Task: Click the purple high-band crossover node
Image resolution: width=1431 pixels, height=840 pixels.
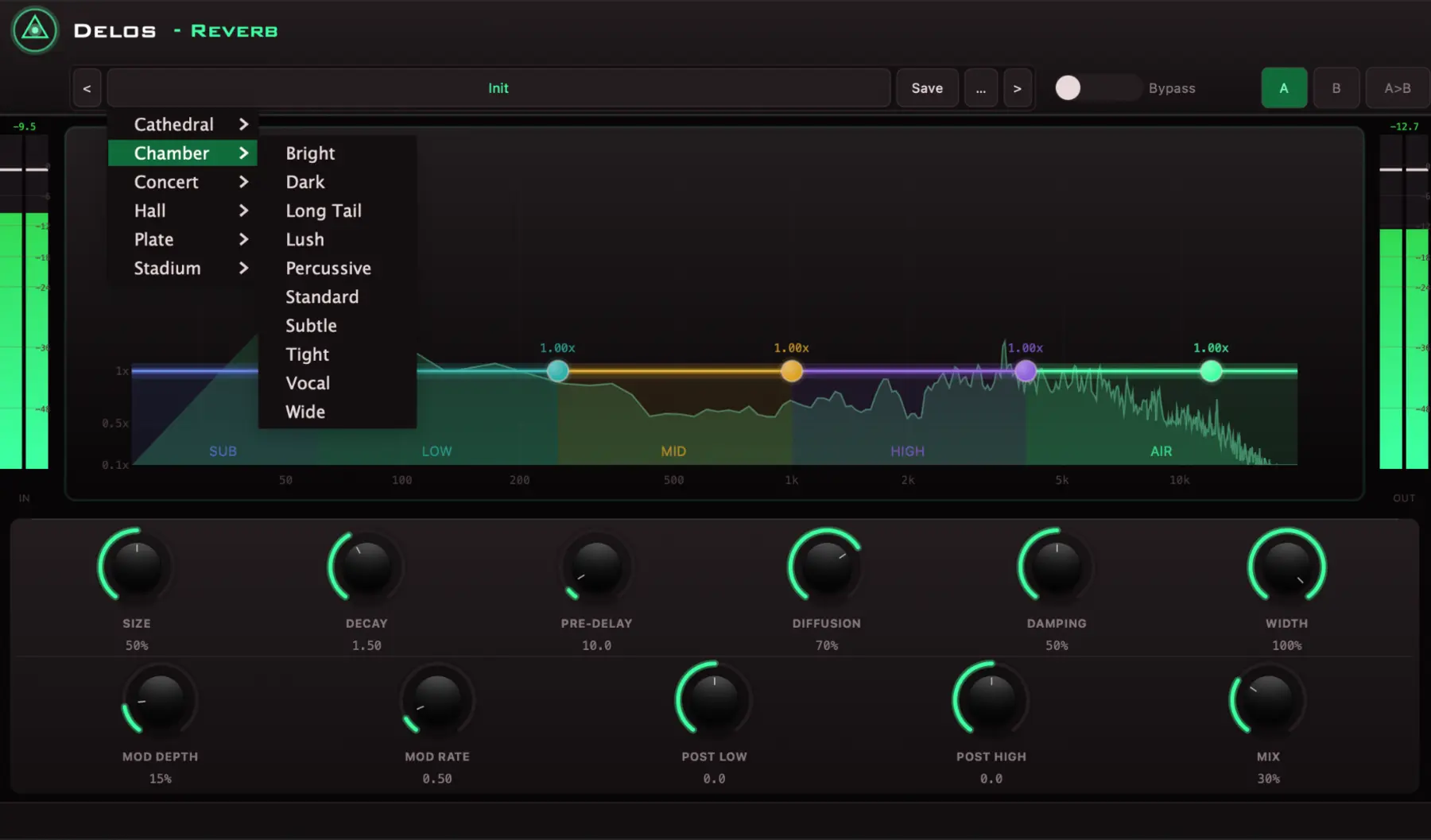Action: [x=1026, y=370]
